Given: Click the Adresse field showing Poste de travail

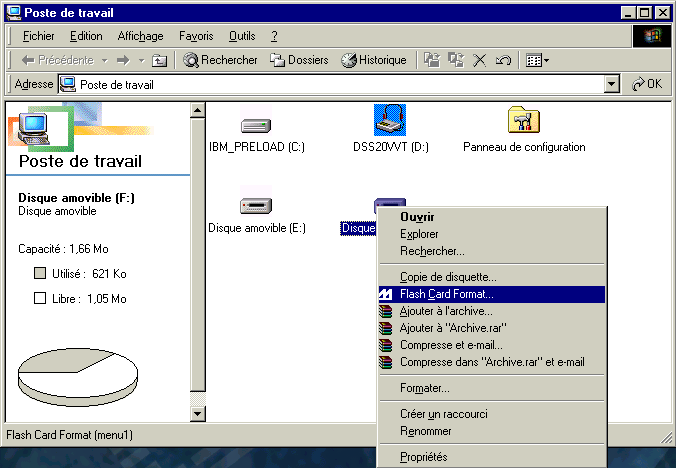Looking at the screenshot, I should coord(331,84).
